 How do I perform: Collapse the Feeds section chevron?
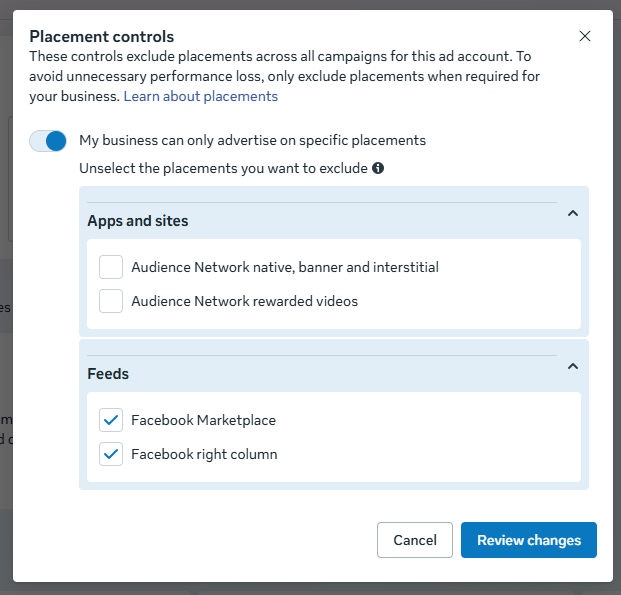click(x=572, y=366)
